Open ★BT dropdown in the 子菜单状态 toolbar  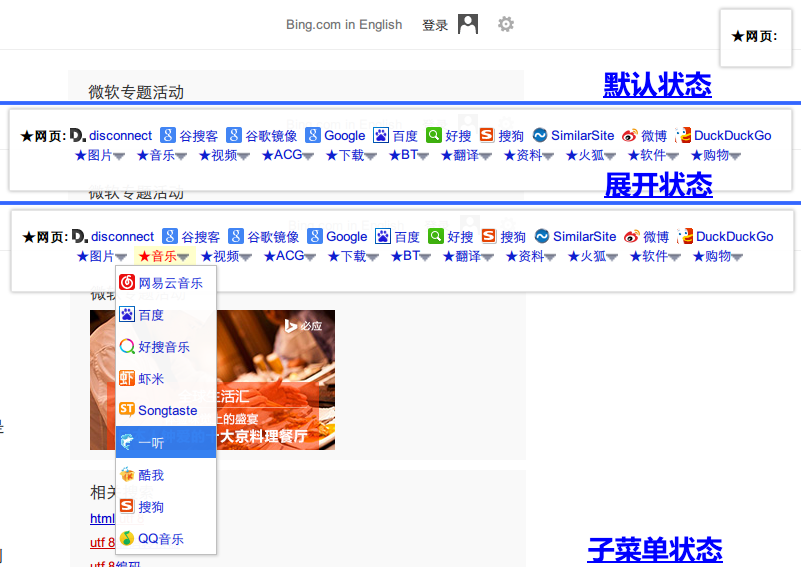(x=411, y=256)
